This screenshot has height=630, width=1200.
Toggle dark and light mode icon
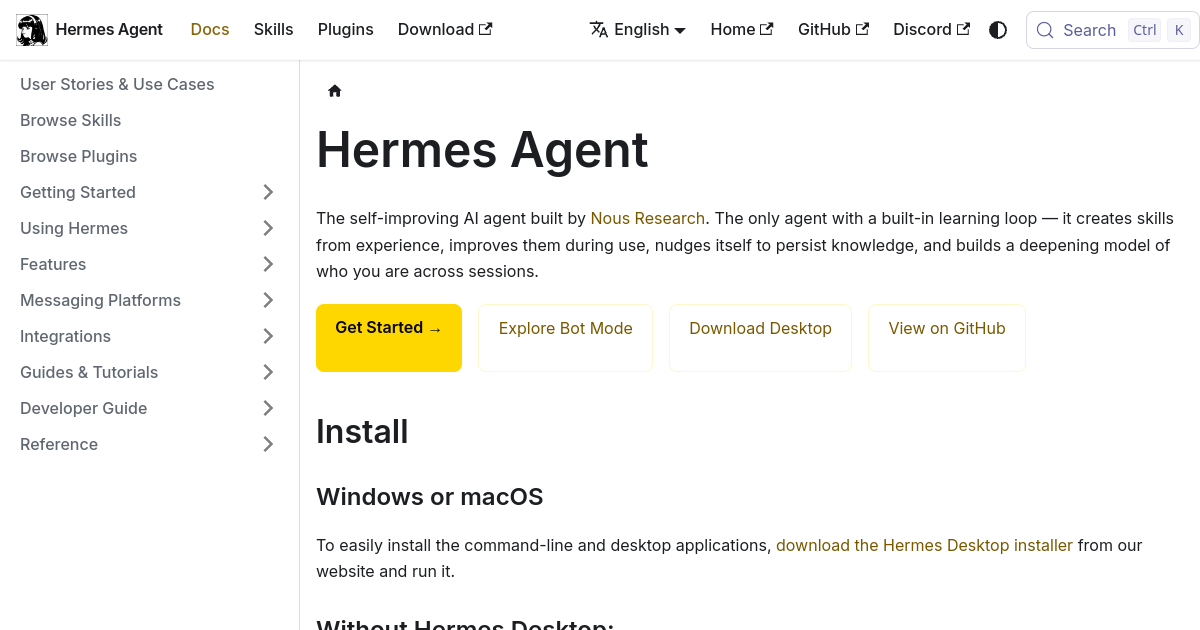[x=998, y=30]
